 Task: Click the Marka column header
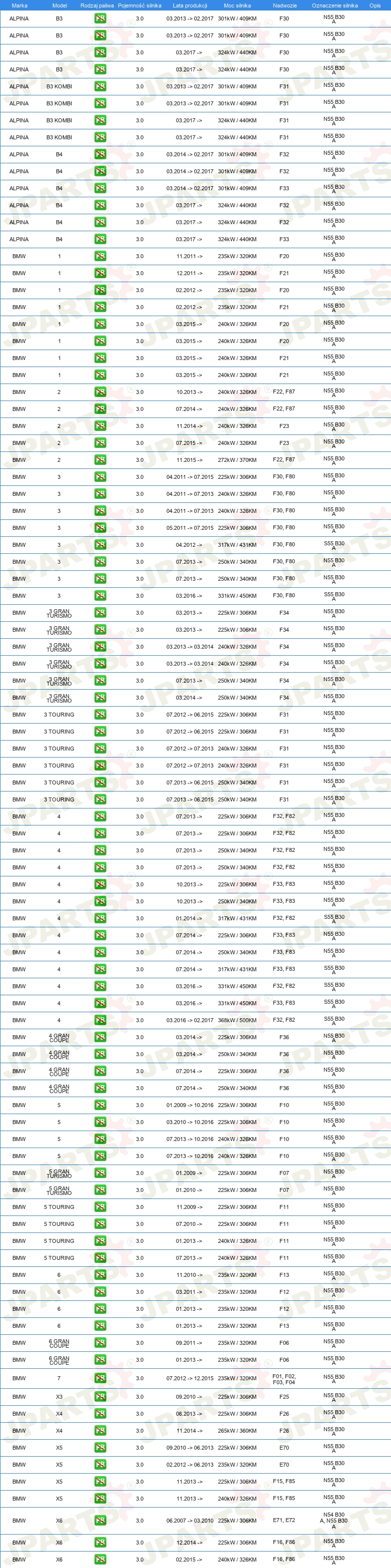19,5
